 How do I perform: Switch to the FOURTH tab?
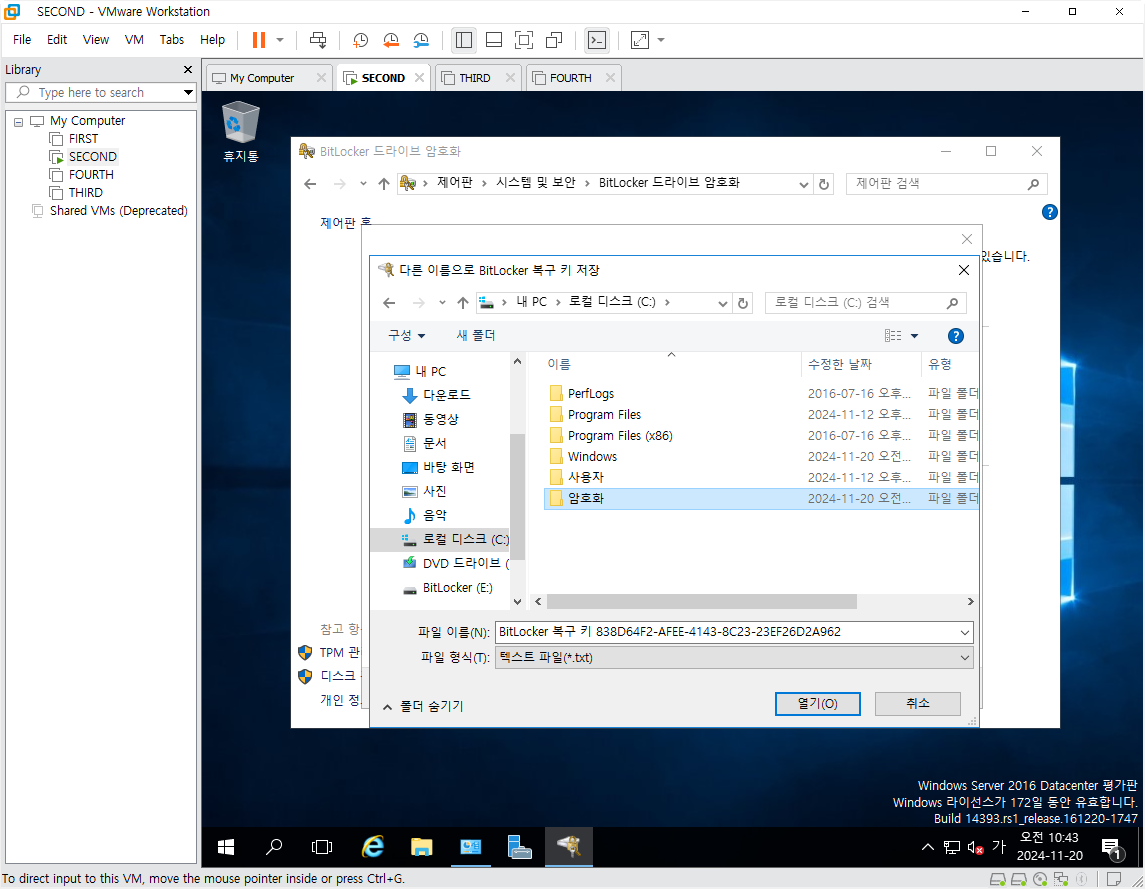click(x=570, y=78)
